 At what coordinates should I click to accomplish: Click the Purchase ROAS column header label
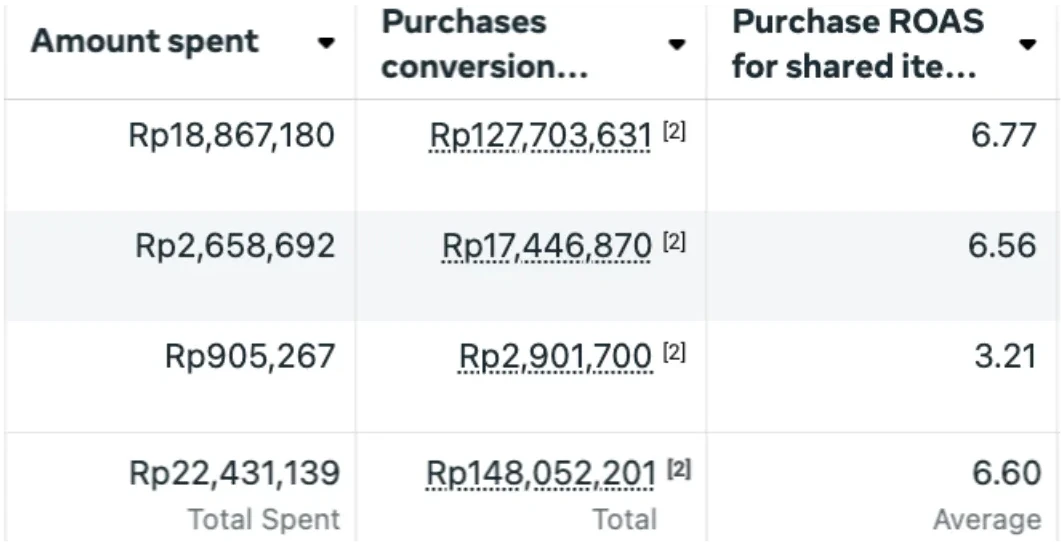coord(857,45)
